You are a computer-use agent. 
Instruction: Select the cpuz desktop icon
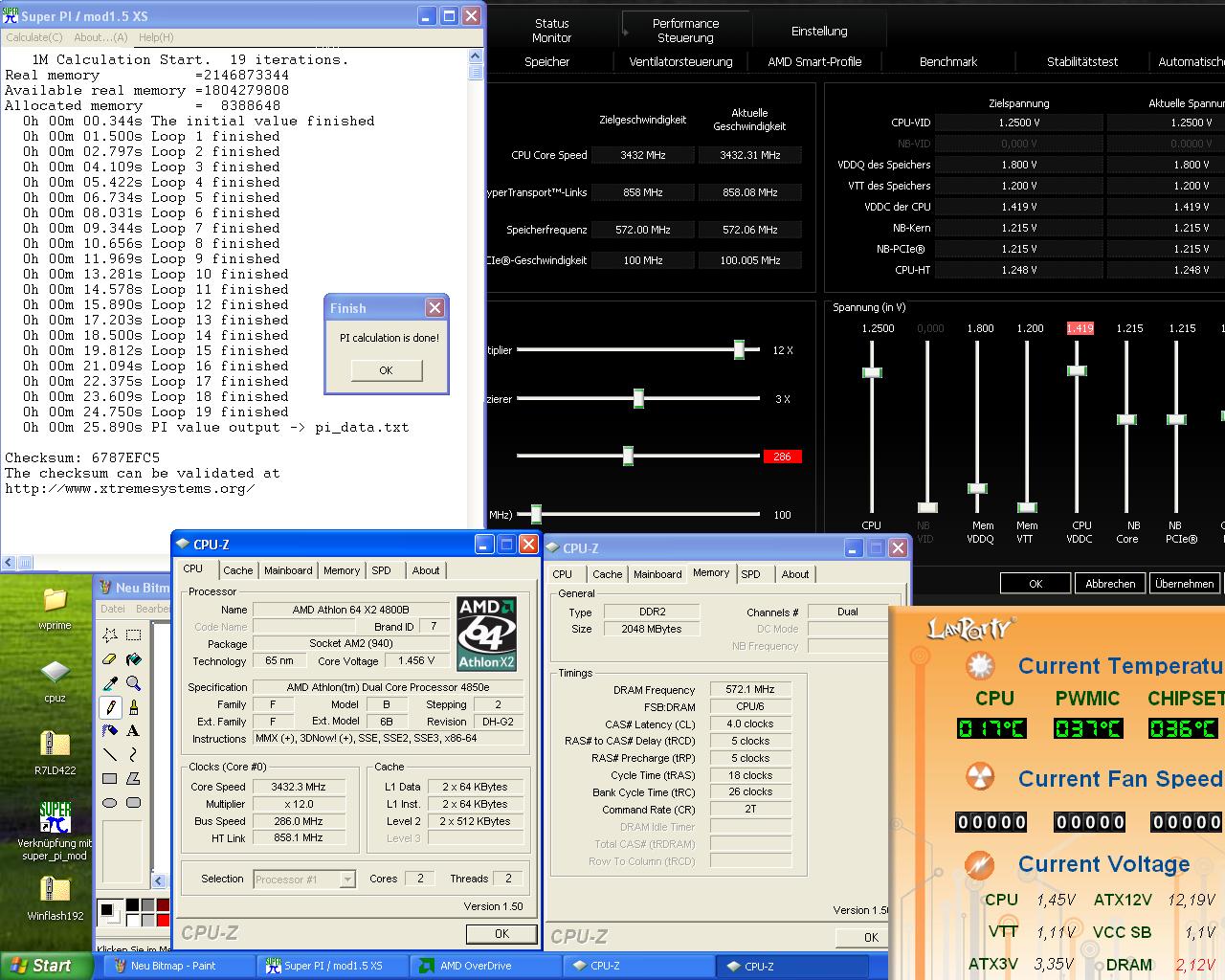55,681
